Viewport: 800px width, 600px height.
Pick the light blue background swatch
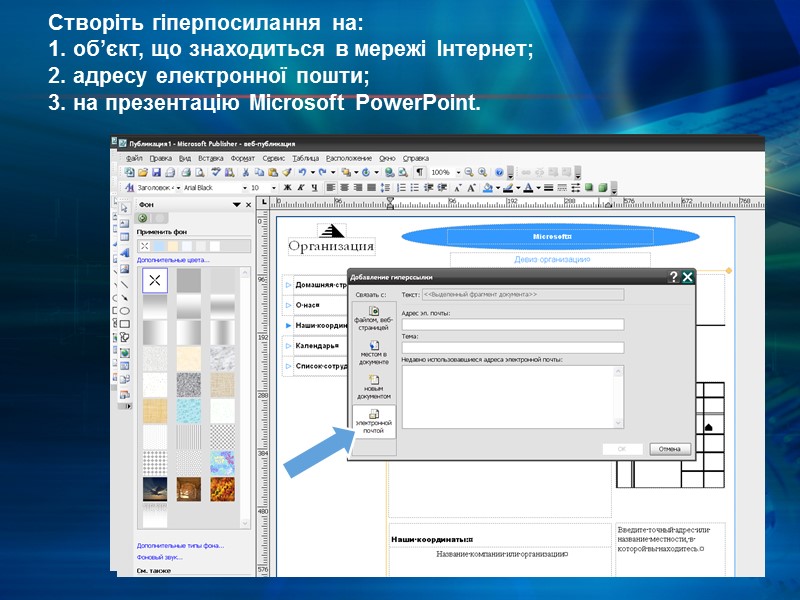pyautogui.click(x=159, y=246)
